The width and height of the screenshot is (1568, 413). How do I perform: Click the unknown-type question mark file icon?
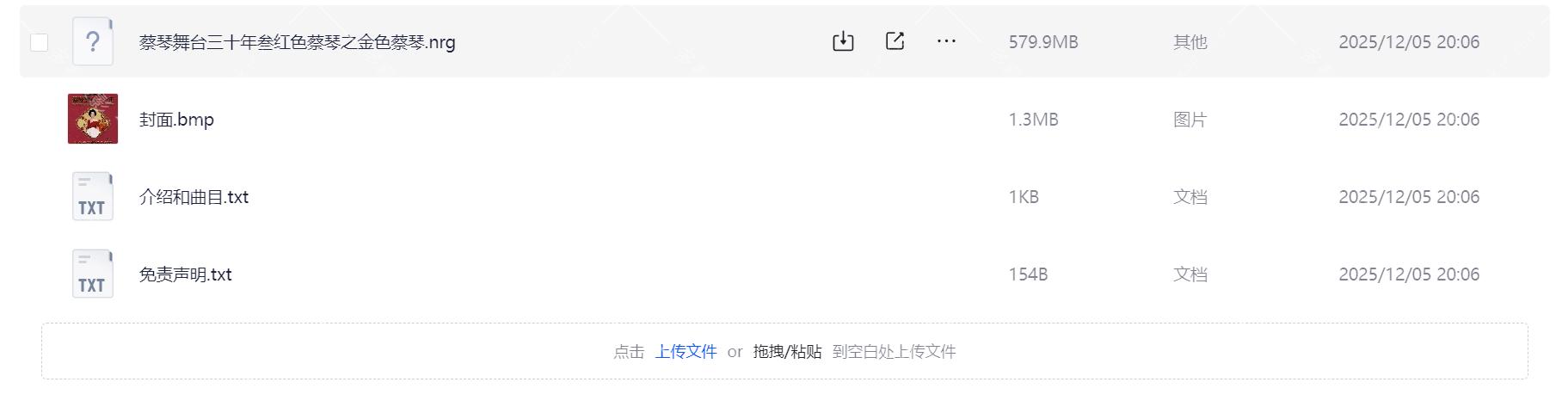pyautogui.click(x=93, y=41)
